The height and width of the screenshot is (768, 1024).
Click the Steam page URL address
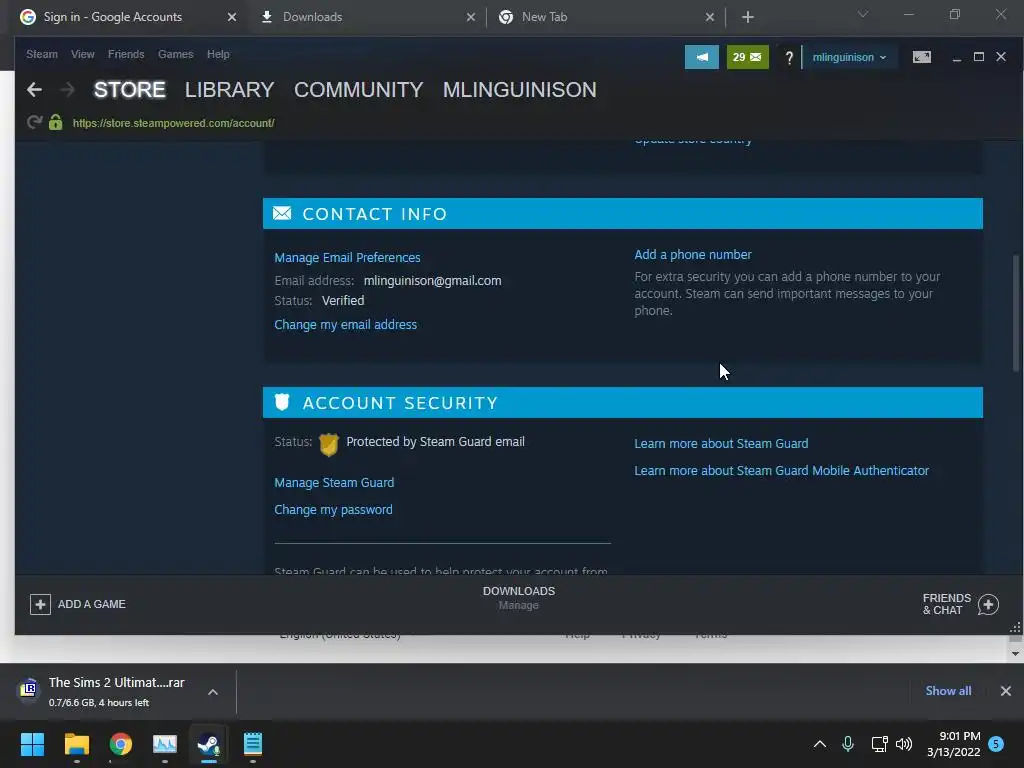173,123
